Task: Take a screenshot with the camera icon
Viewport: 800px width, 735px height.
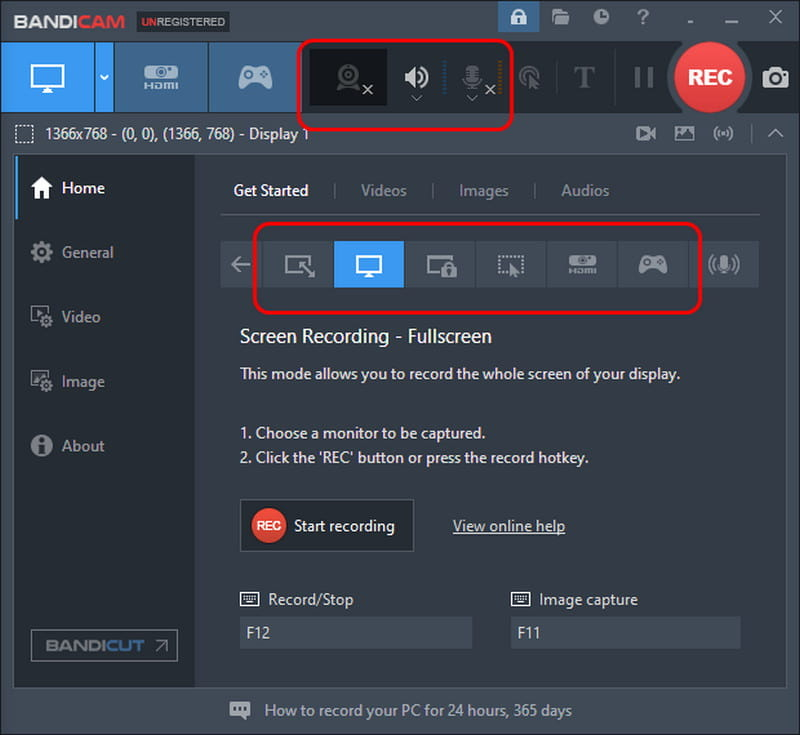Action: (x=775, y=78)
